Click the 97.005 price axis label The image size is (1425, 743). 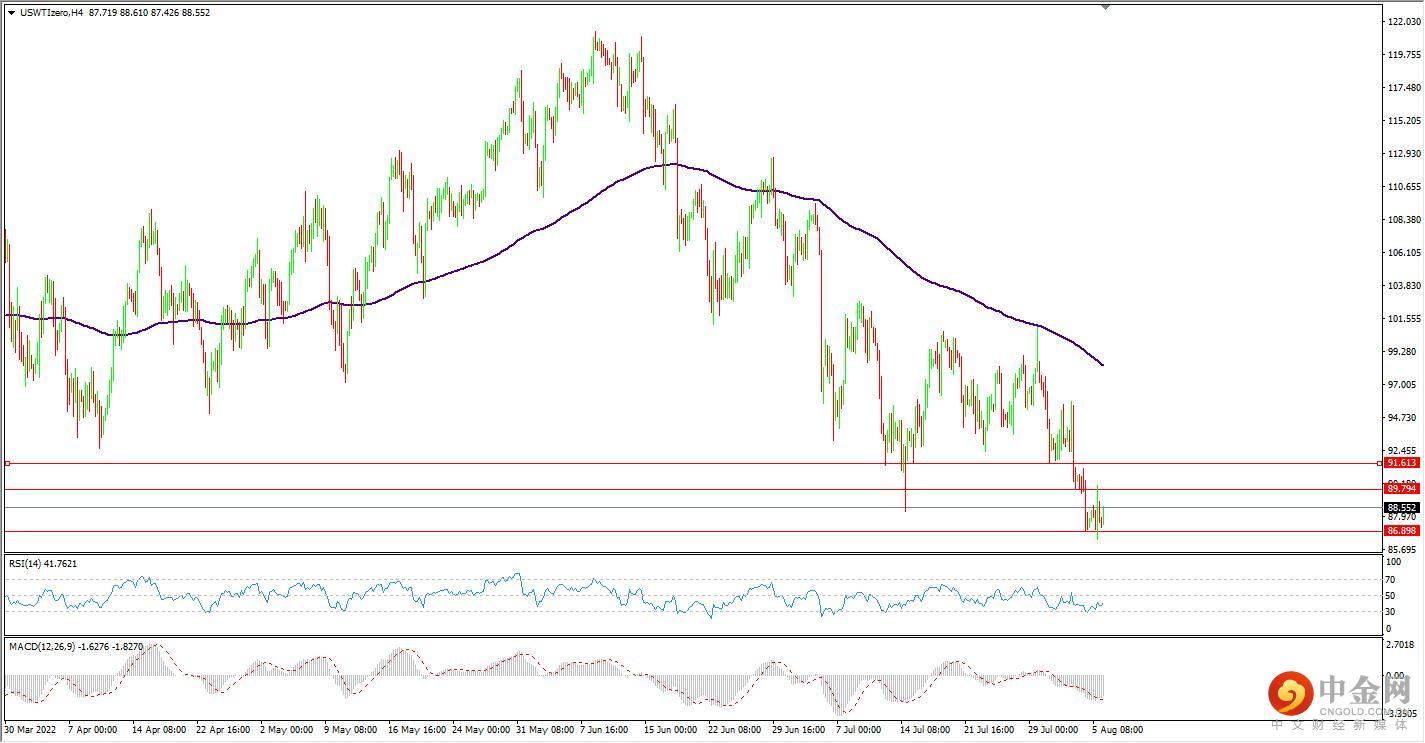pos(1404,385)
